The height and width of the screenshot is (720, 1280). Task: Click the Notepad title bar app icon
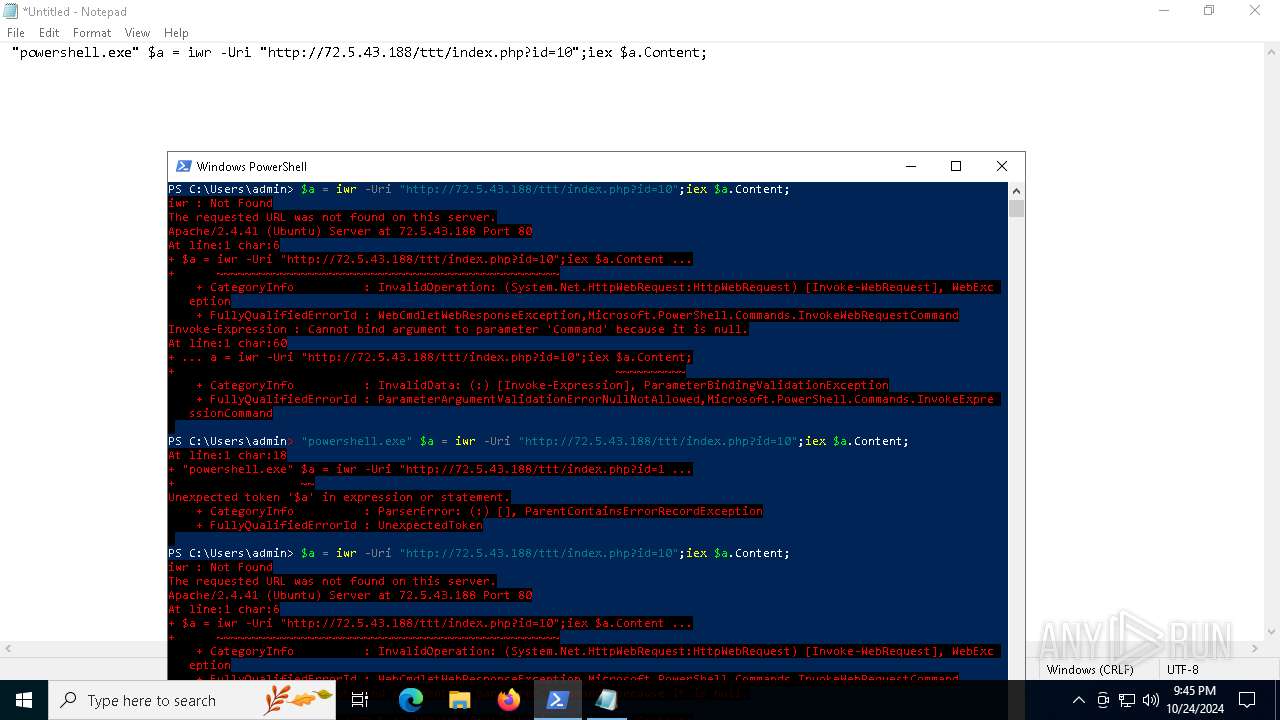[12, 11]
